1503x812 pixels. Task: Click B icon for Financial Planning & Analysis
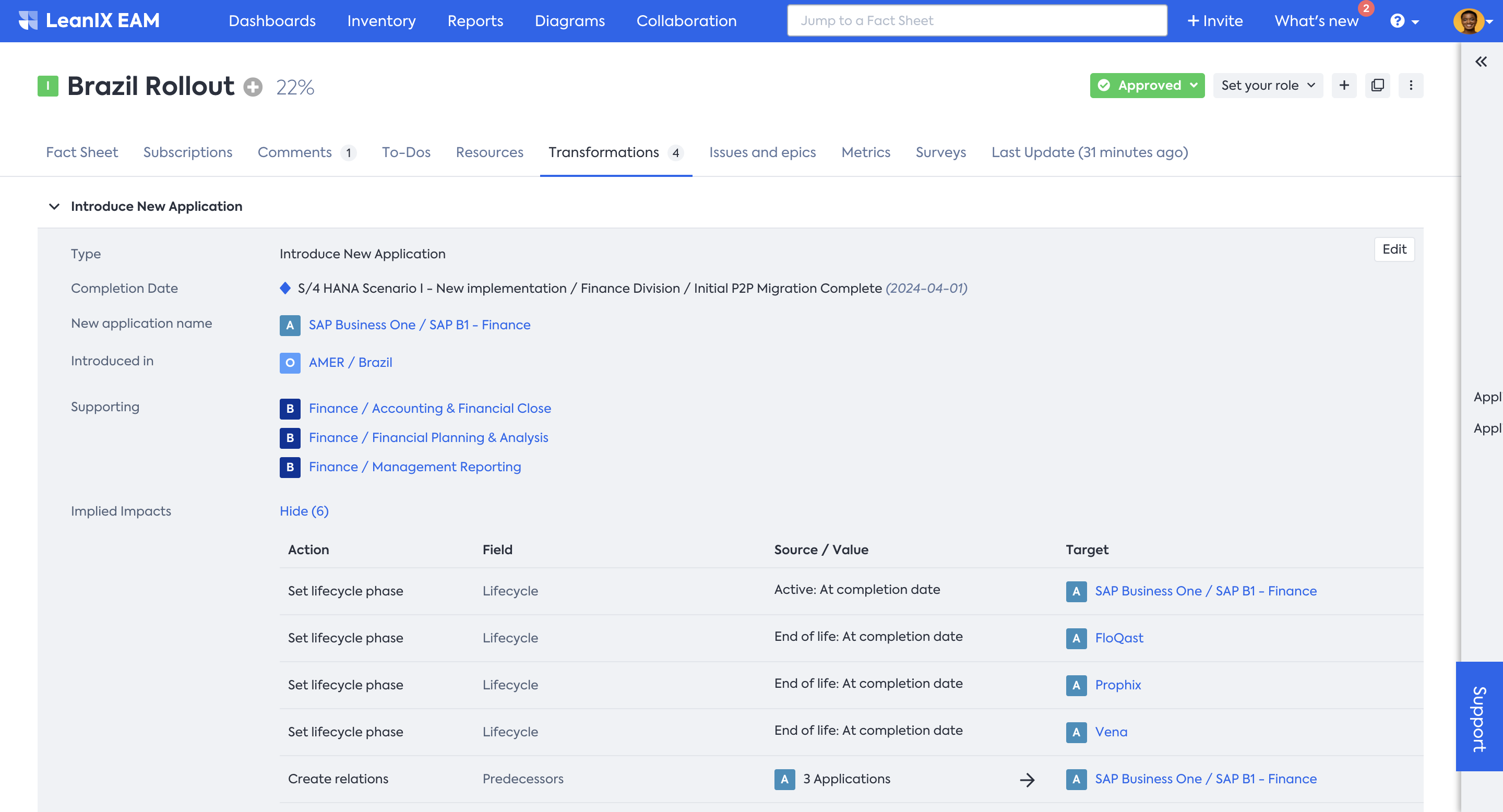(x=290, y=437)
